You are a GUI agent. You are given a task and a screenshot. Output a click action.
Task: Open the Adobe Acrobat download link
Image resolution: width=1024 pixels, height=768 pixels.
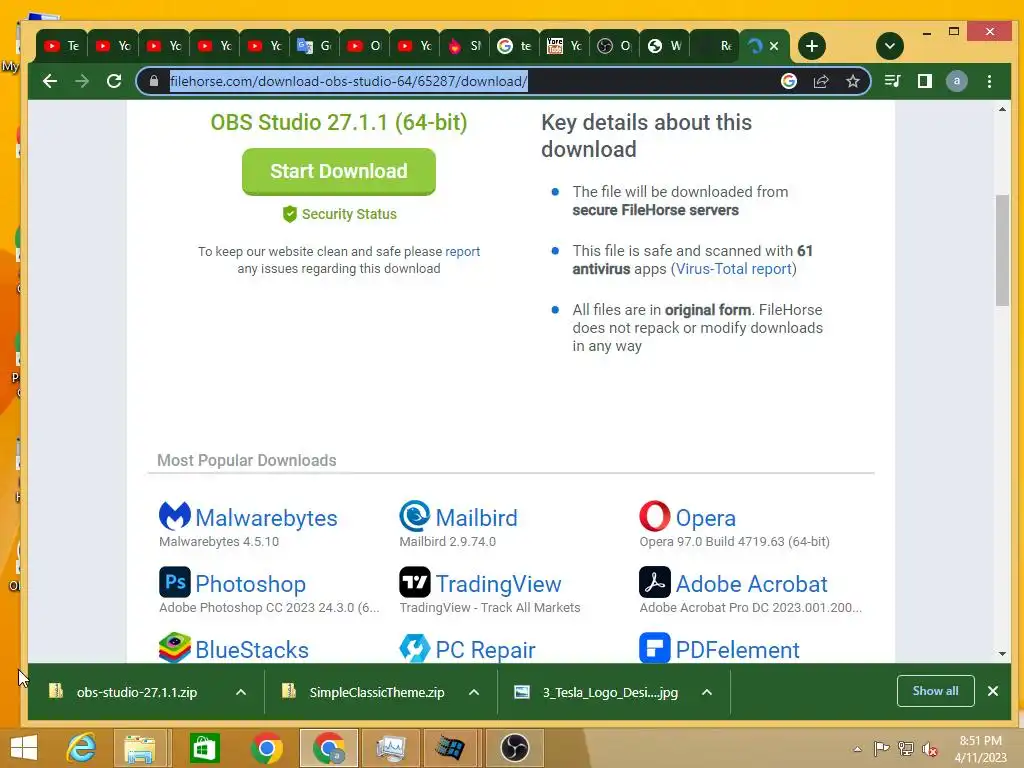[x=751, y=584]
